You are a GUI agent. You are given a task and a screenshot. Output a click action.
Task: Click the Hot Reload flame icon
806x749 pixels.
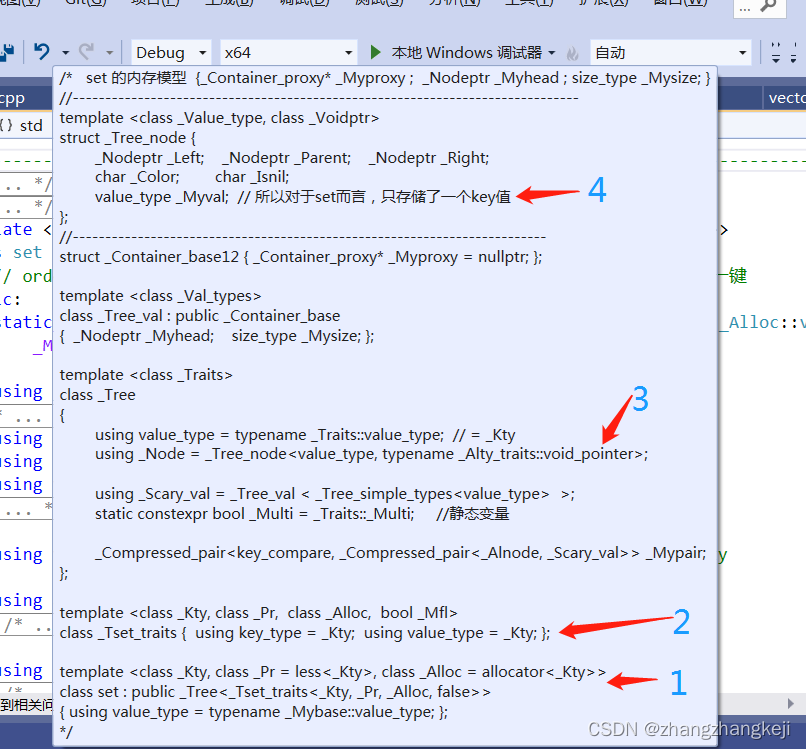click(x=572, y=53)
